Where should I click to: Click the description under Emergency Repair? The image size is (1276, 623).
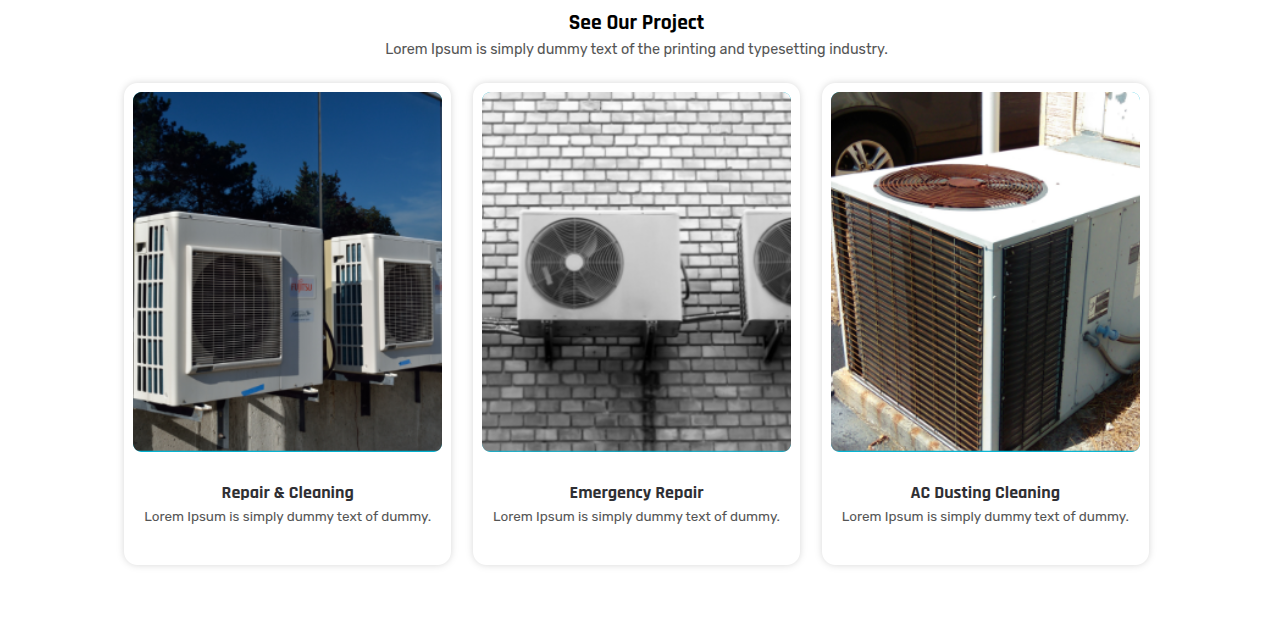(636, 517)
